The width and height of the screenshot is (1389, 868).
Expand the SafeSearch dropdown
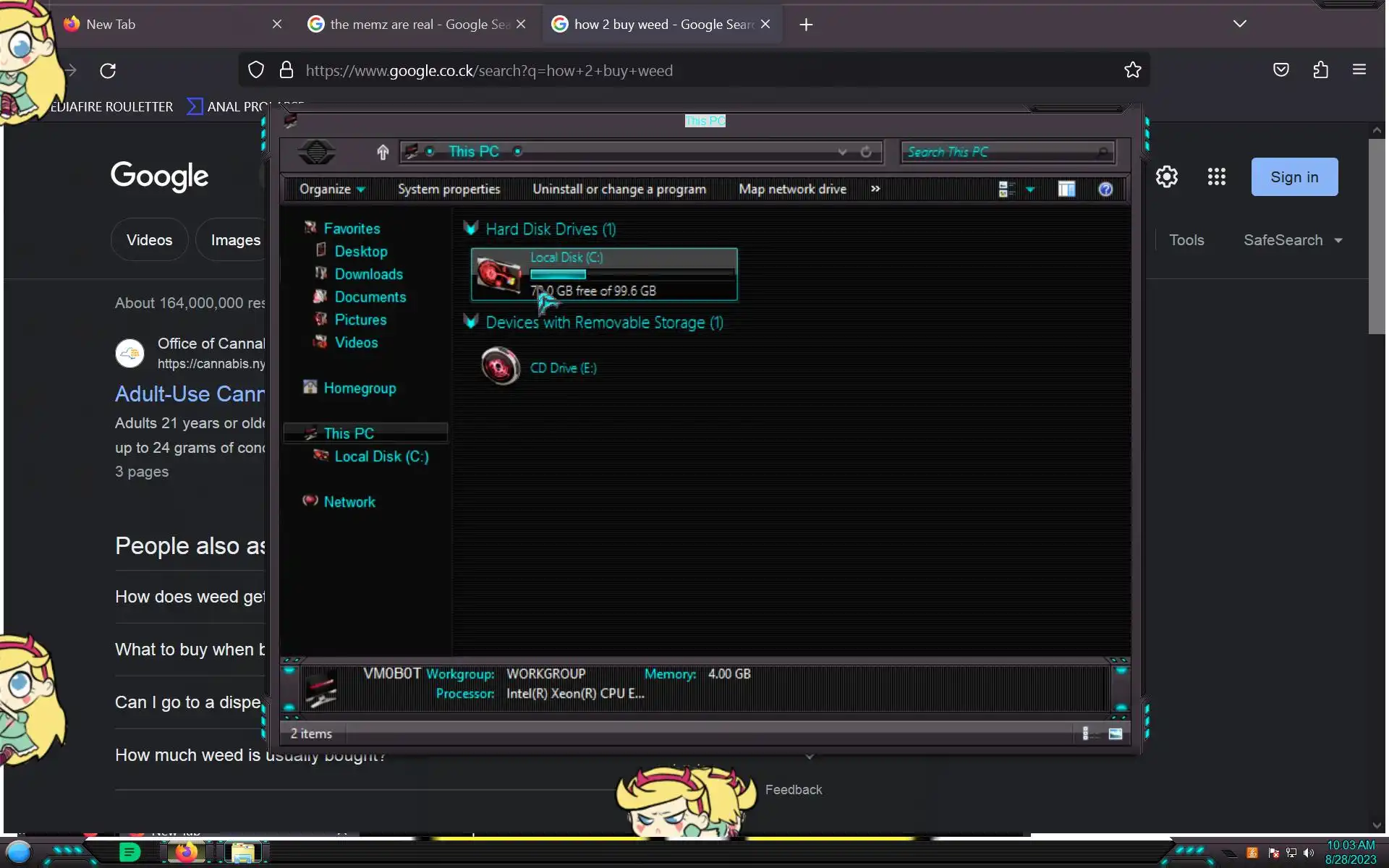pos(1293,240)
